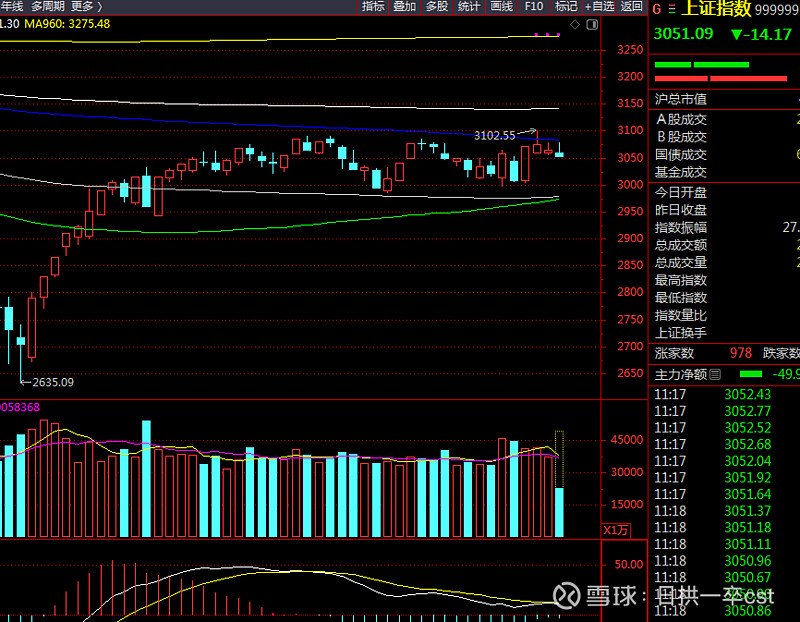Image resolution: width=800 pixels, height=622 pixels.
Task: Select the 今日开盘 row
Action: tap(724, 192)
